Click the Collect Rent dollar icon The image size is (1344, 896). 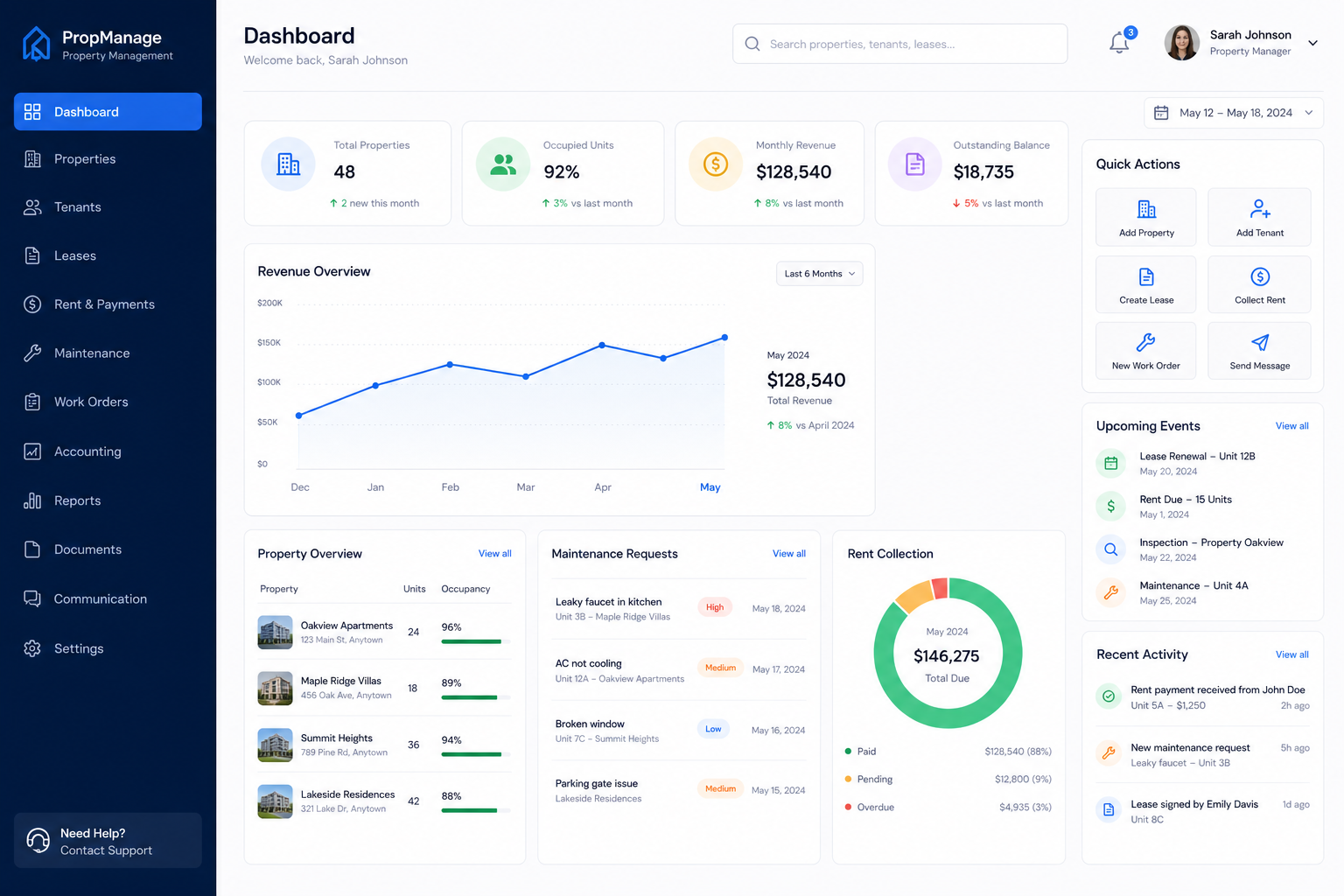(x=1260, y=276)
